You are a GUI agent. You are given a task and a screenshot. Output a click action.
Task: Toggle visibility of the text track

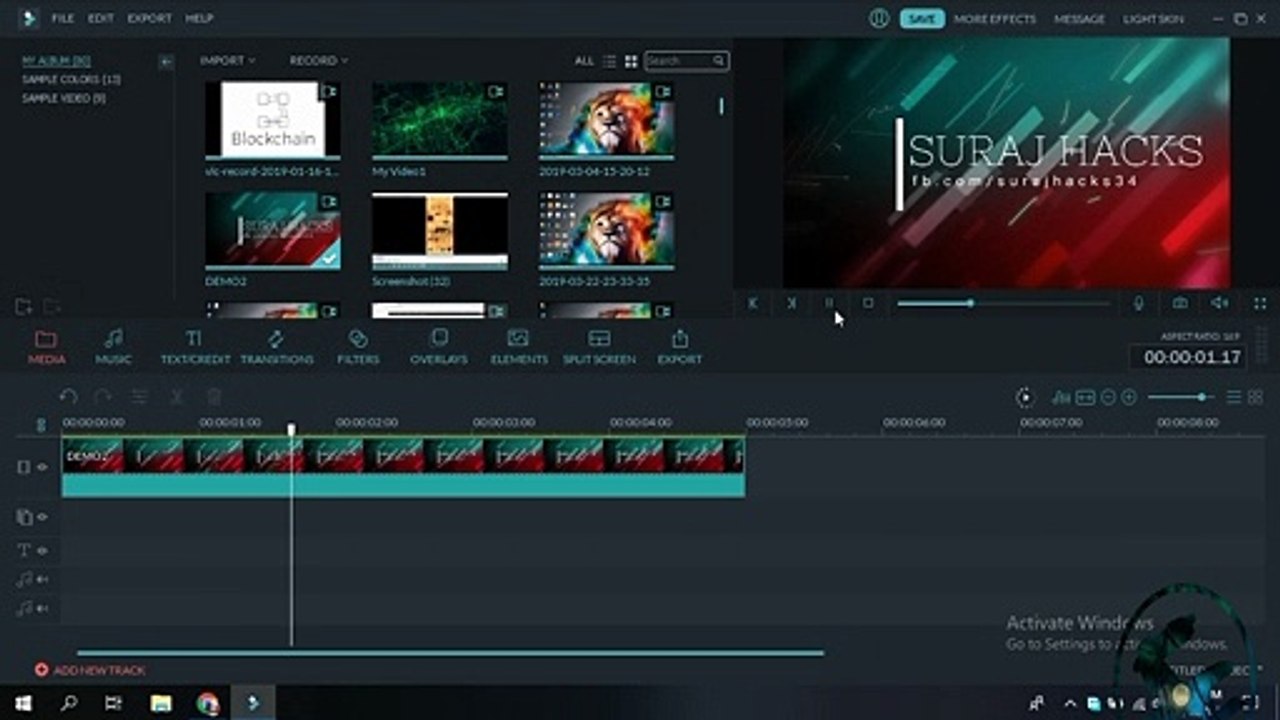(42, 550)
